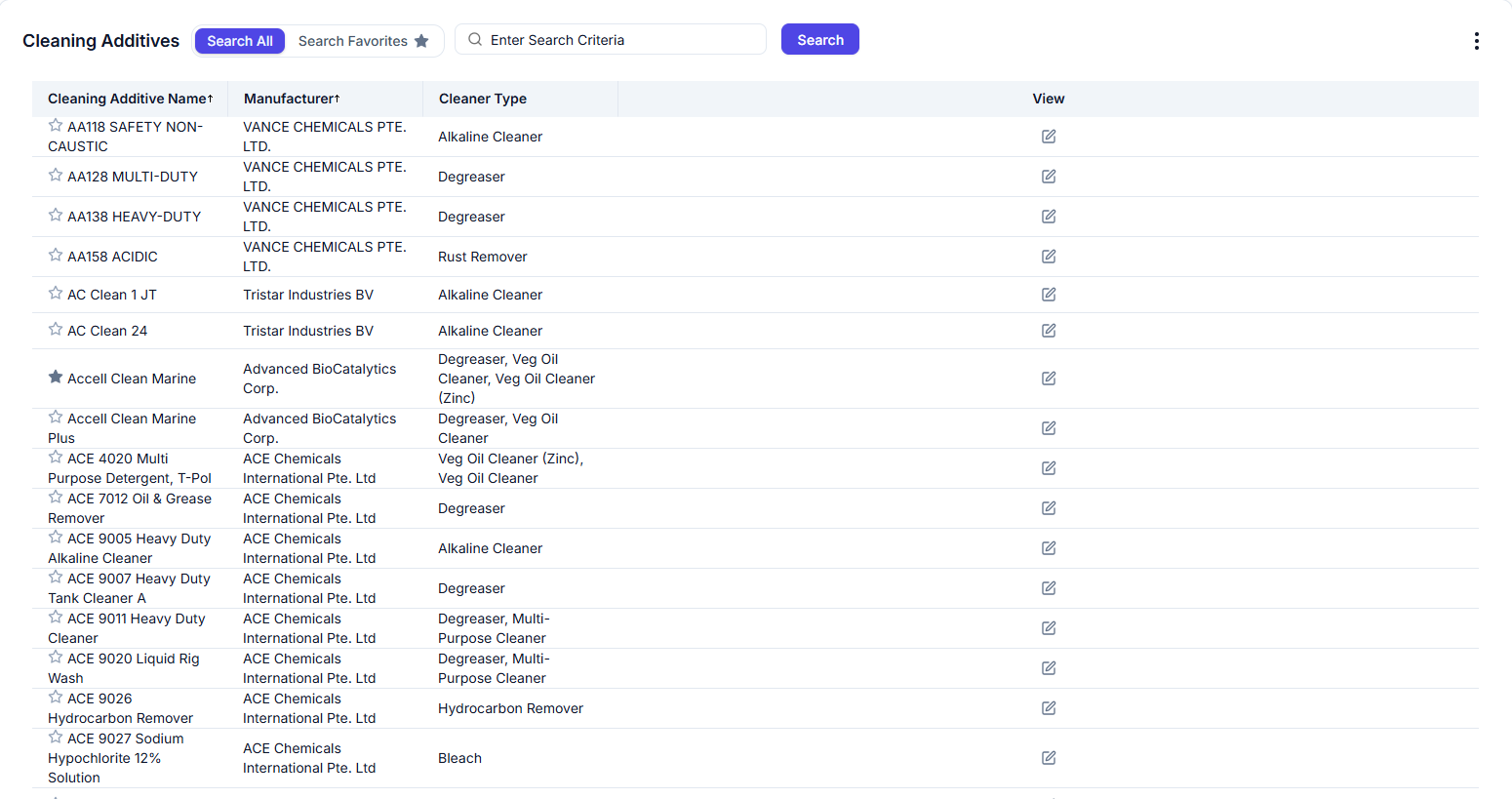This screenshot has width=1512, height=799.
Task: Favorite AA138 HEAVY-DUTY with its star
Action: [56, 216]
